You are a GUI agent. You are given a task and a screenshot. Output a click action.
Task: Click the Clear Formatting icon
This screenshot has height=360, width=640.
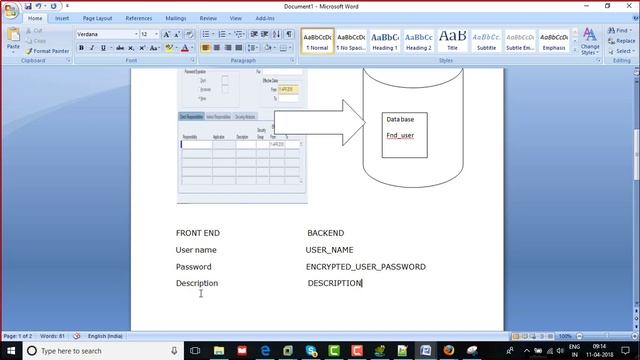click(x=189, y=34)
